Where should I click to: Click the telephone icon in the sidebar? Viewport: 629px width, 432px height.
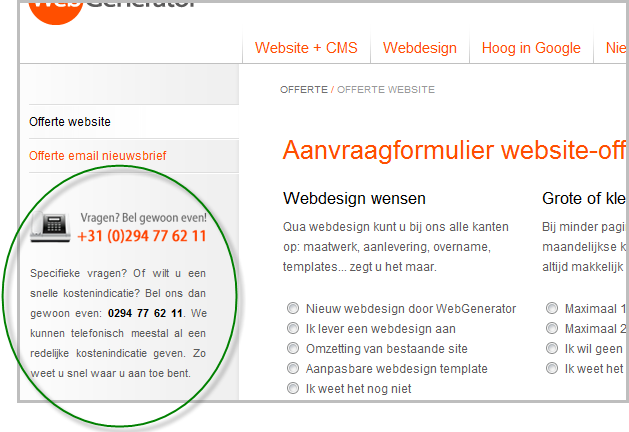pos(50,228)
